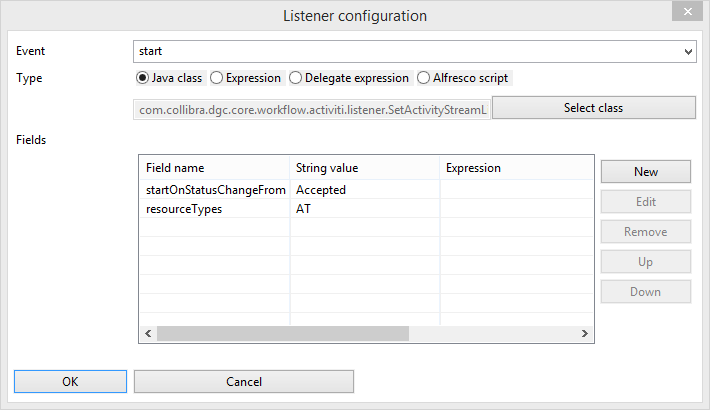Open the Event dropdown list

coord(414,51)
